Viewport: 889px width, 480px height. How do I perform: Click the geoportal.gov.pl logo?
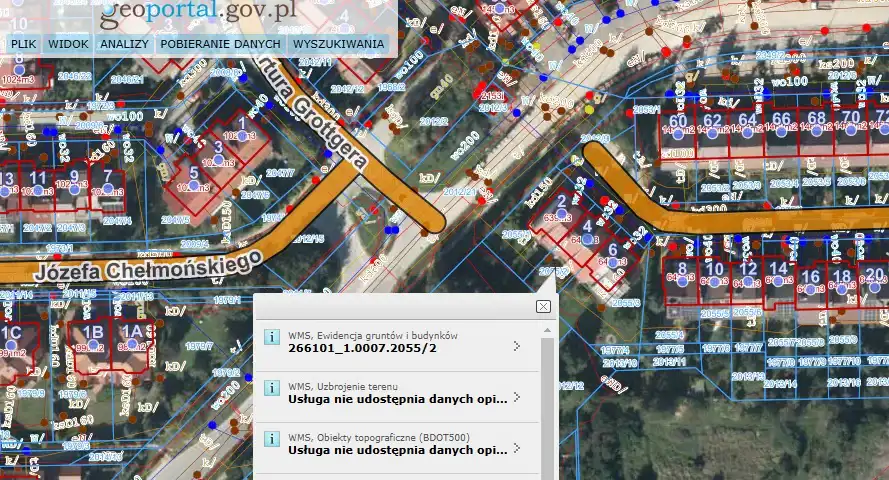pos(200,14)
